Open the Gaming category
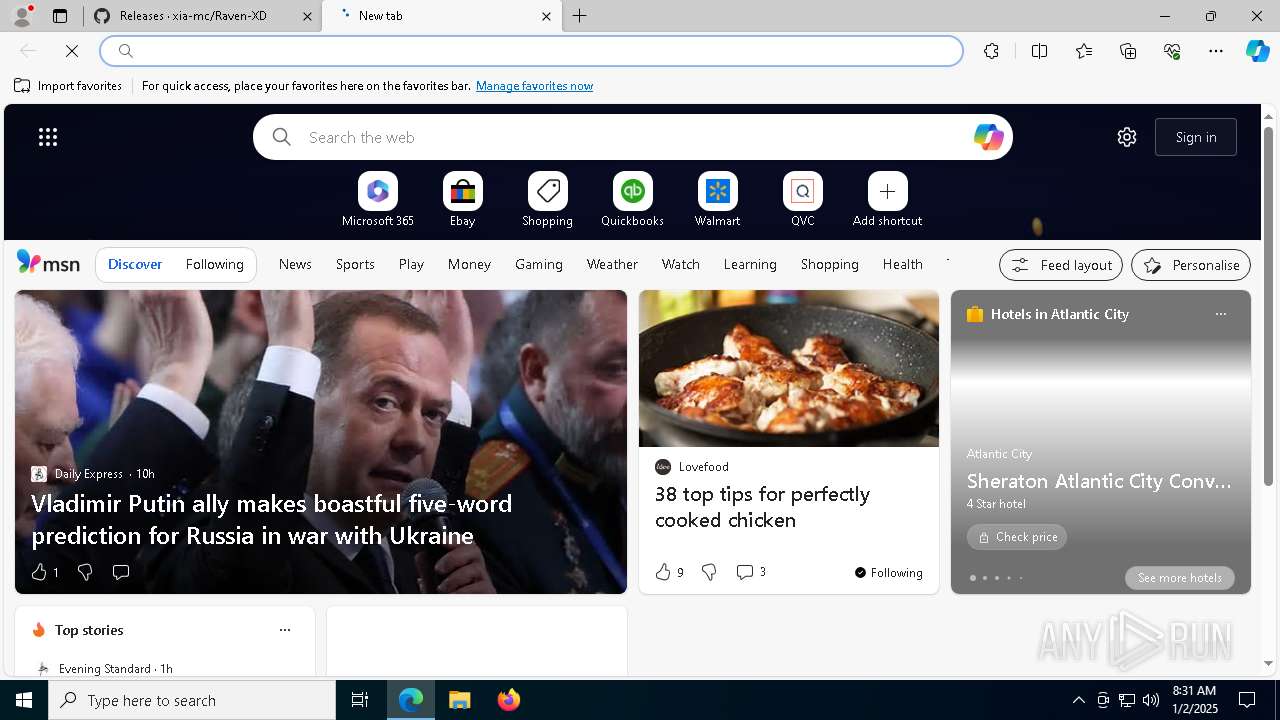1280x720 pixels. click(539, 264)
